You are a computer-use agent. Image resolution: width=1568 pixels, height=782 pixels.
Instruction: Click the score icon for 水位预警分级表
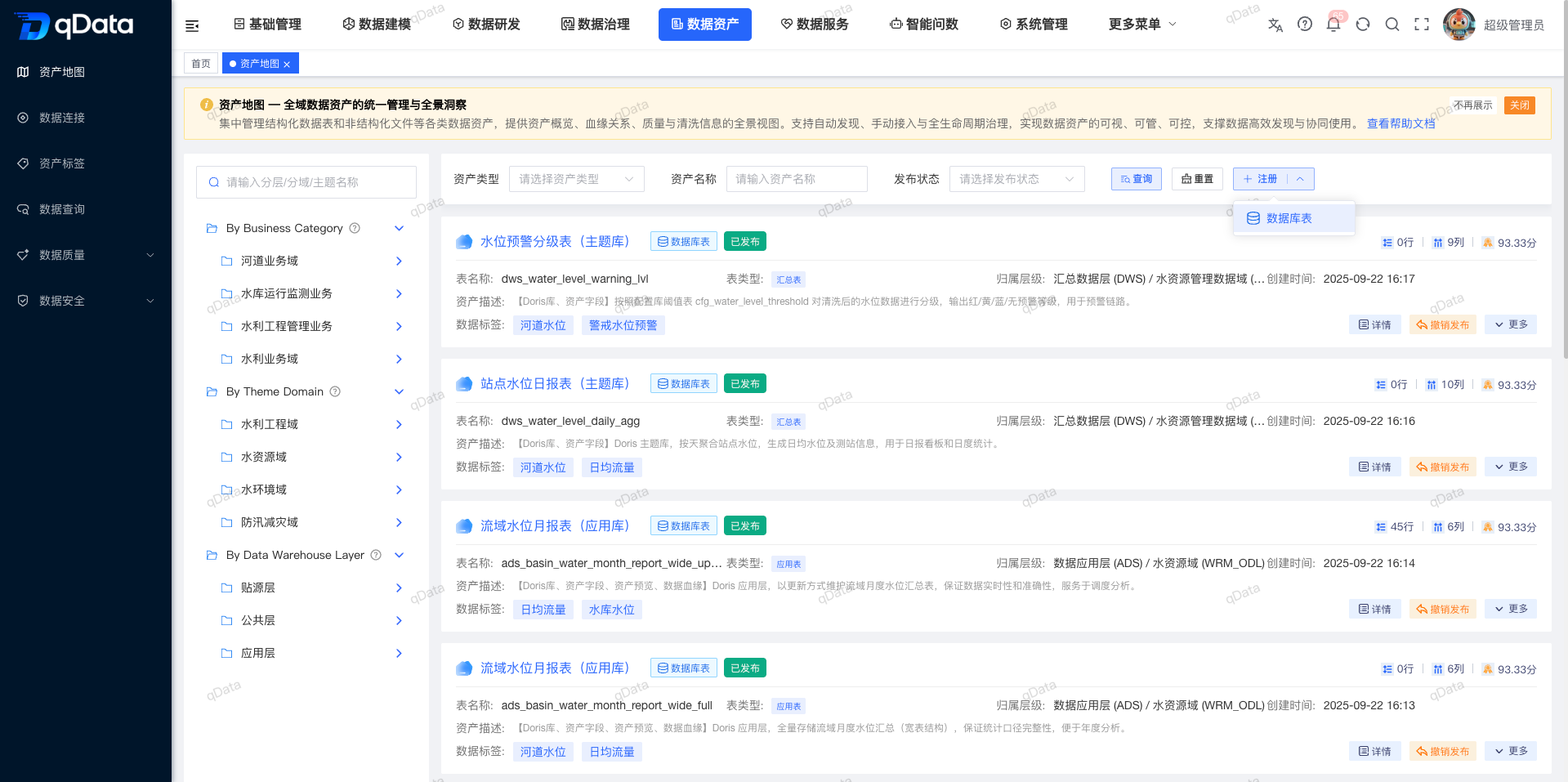[1488, 243]
